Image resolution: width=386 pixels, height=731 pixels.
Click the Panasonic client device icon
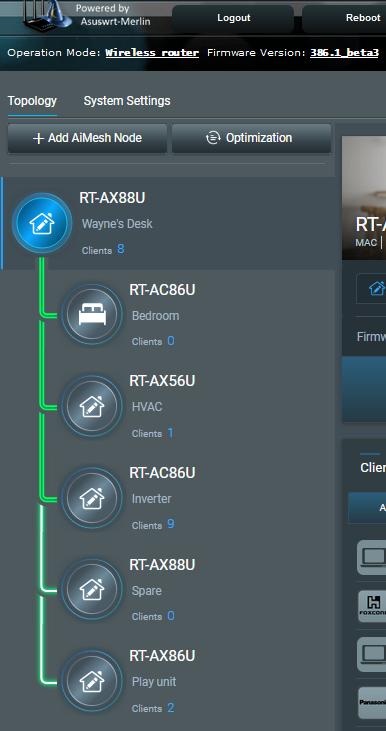click(x=372, y=703)
